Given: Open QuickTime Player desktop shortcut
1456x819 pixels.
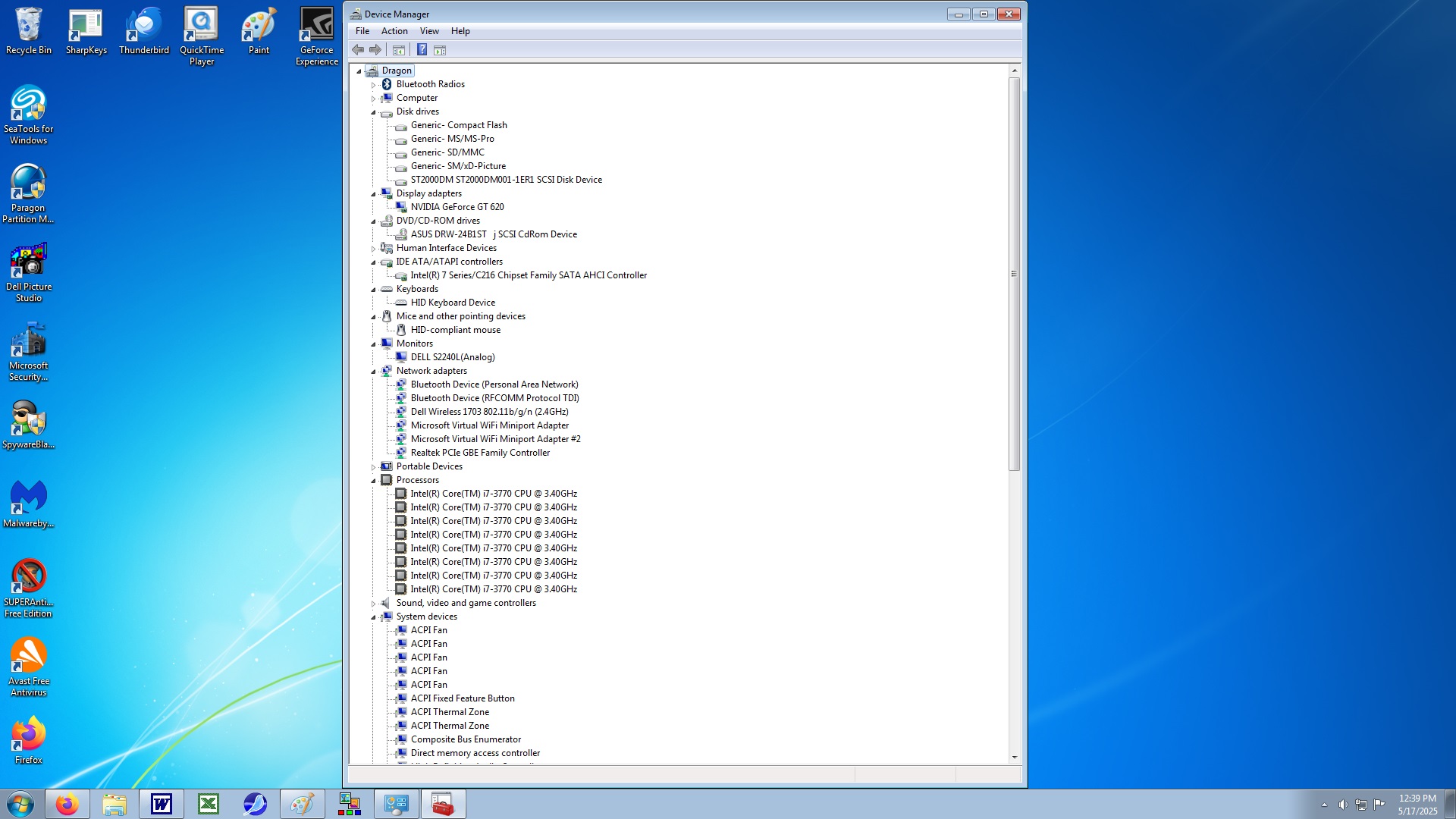Looking at the screenshot, I should tap(202, 36).
